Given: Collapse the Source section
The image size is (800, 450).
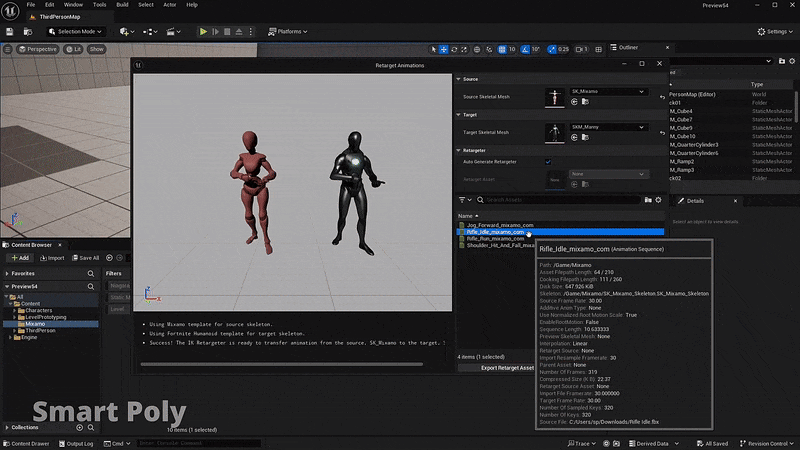Looking at the screenshot, I should click(x=459, y=79).
